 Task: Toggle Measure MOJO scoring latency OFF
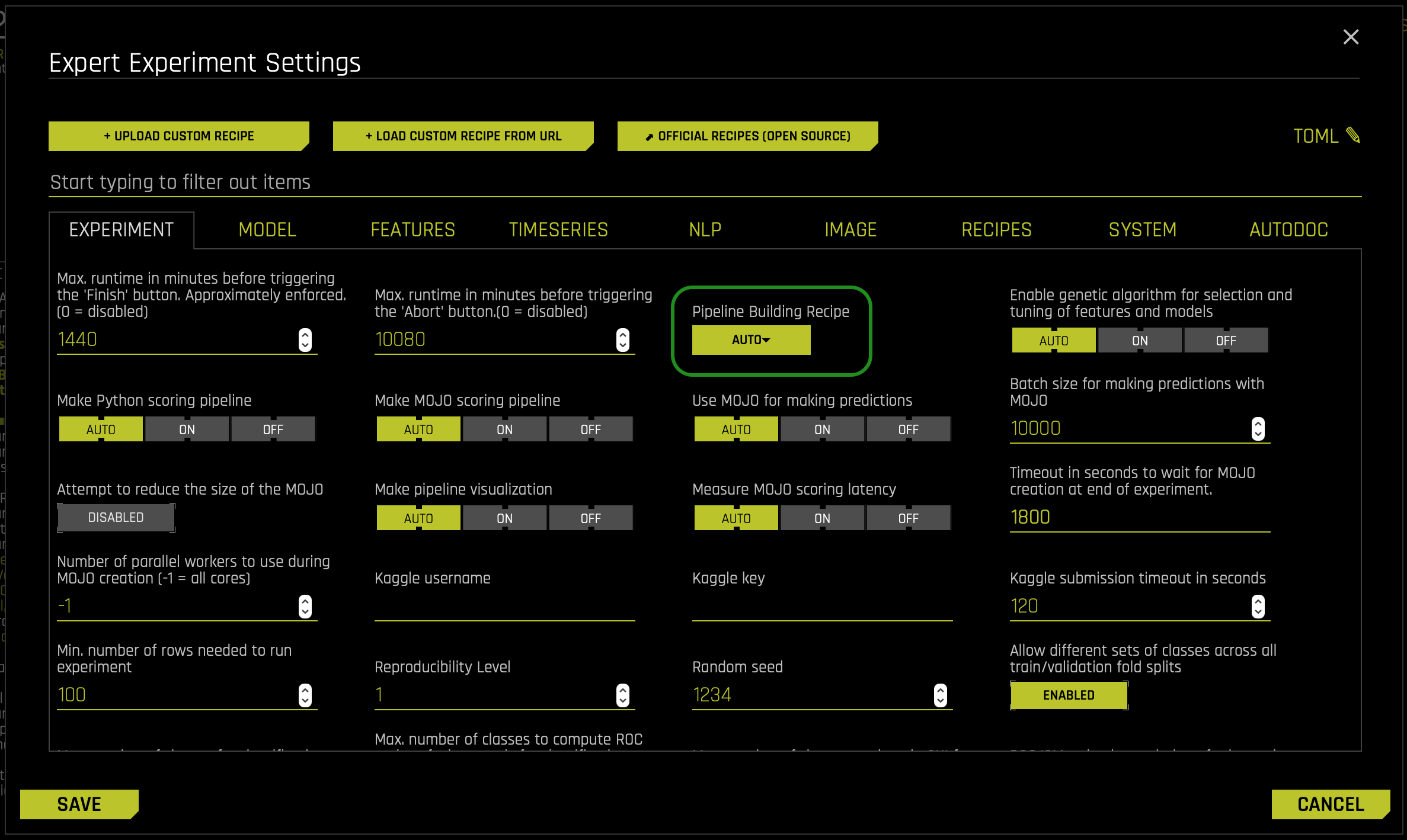click(x=906, y=518)
